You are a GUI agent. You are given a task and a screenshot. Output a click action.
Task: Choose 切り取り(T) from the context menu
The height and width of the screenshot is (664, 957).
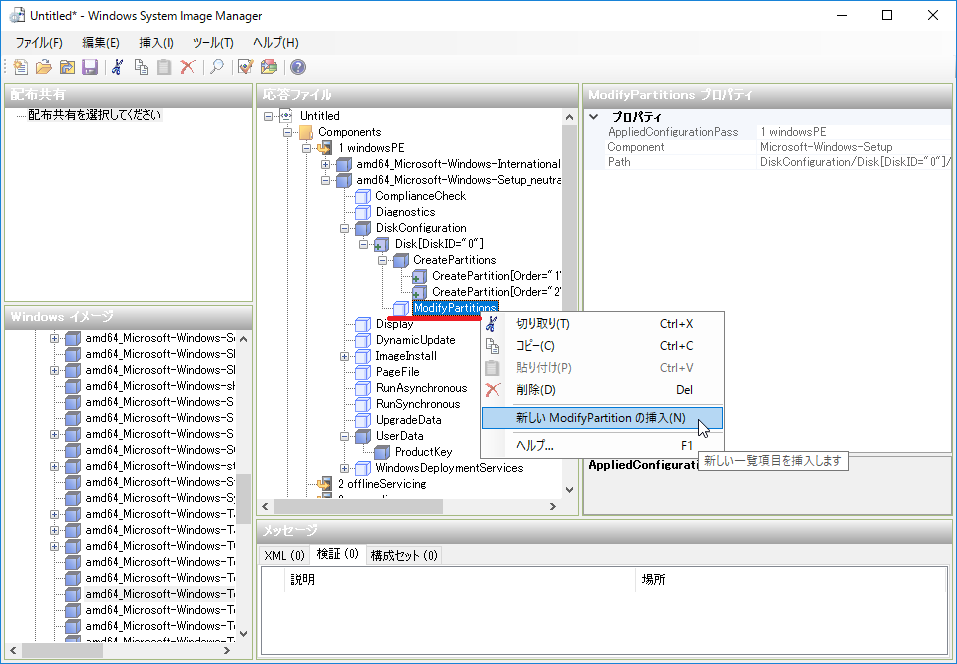pyautogui.click(x=602, y=324)
